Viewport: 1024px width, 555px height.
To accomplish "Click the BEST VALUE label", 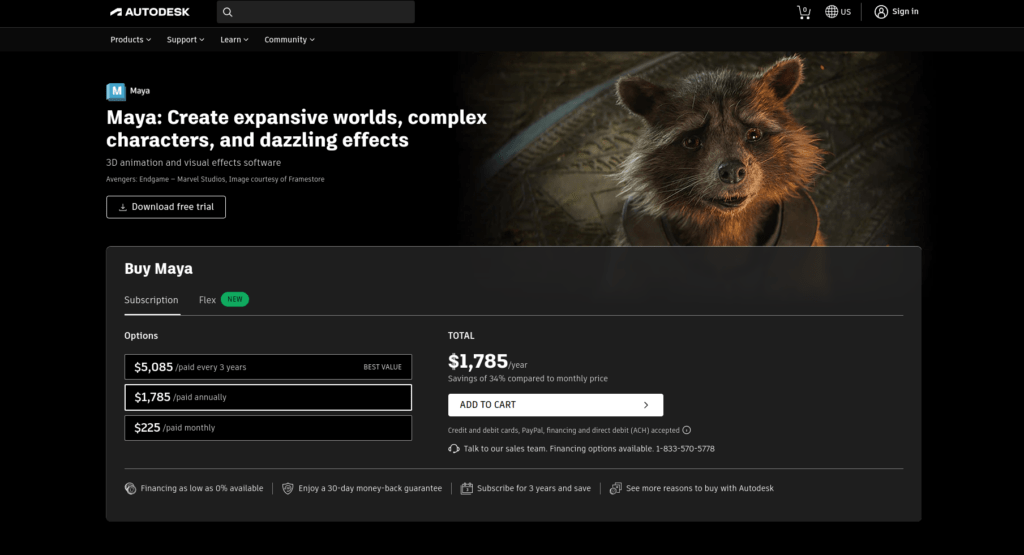I will pos(383,367).
